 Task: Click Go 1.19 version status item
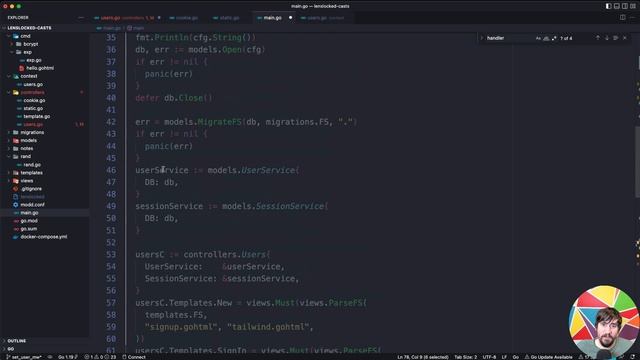click(x=67, y=357)
